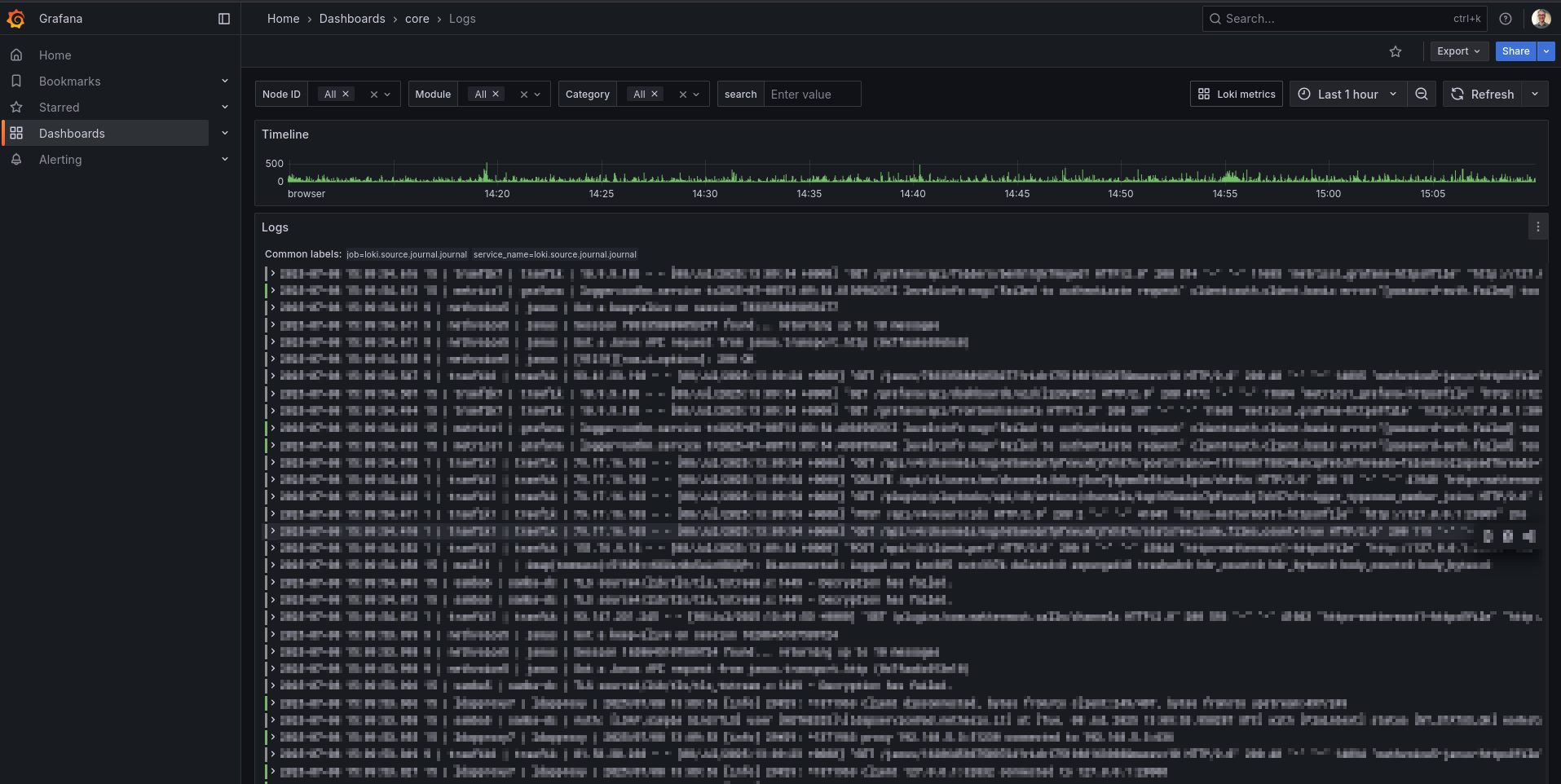Expand the Alerting section chevron

coord(225,160)
